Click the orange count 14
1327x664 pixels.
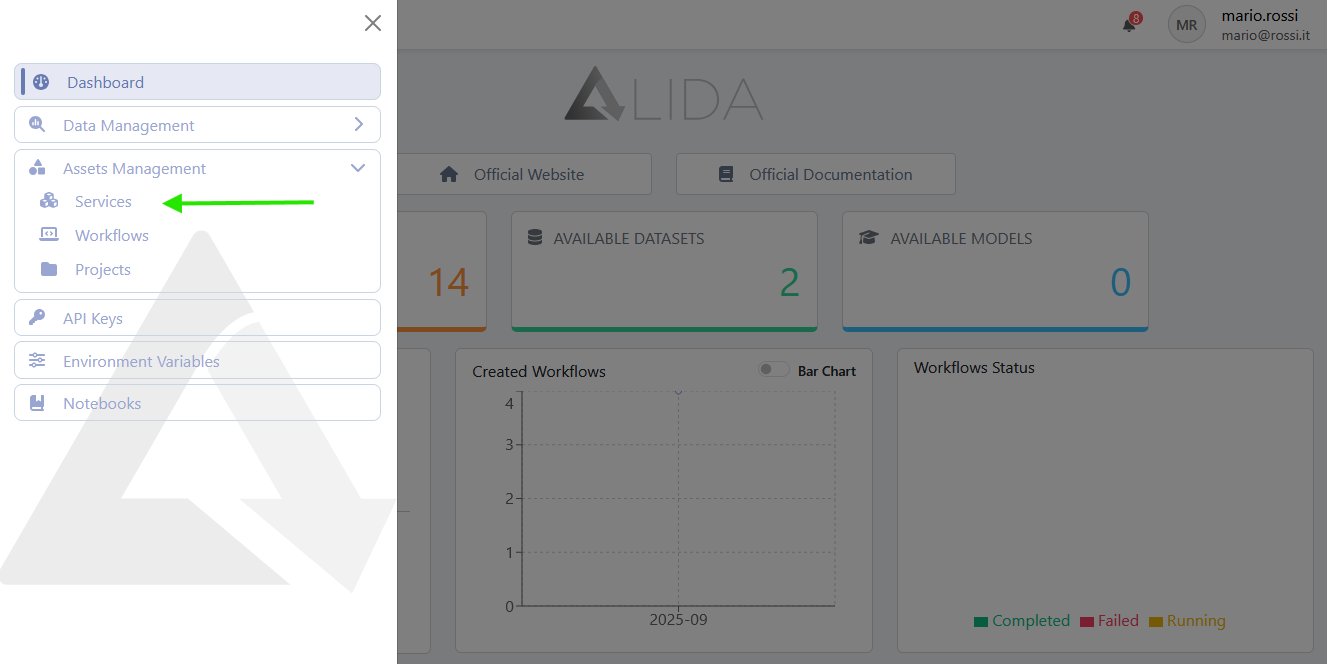point(448,283)
